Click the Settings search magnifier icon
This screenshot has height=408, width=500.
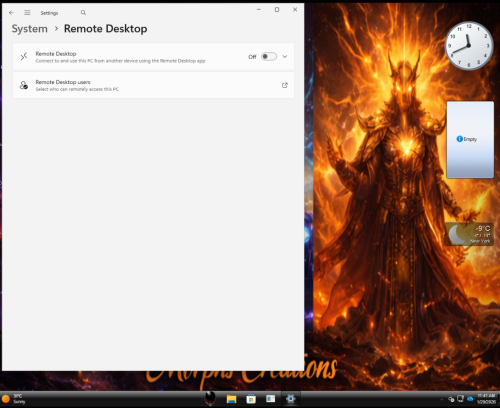pos(83,13)
